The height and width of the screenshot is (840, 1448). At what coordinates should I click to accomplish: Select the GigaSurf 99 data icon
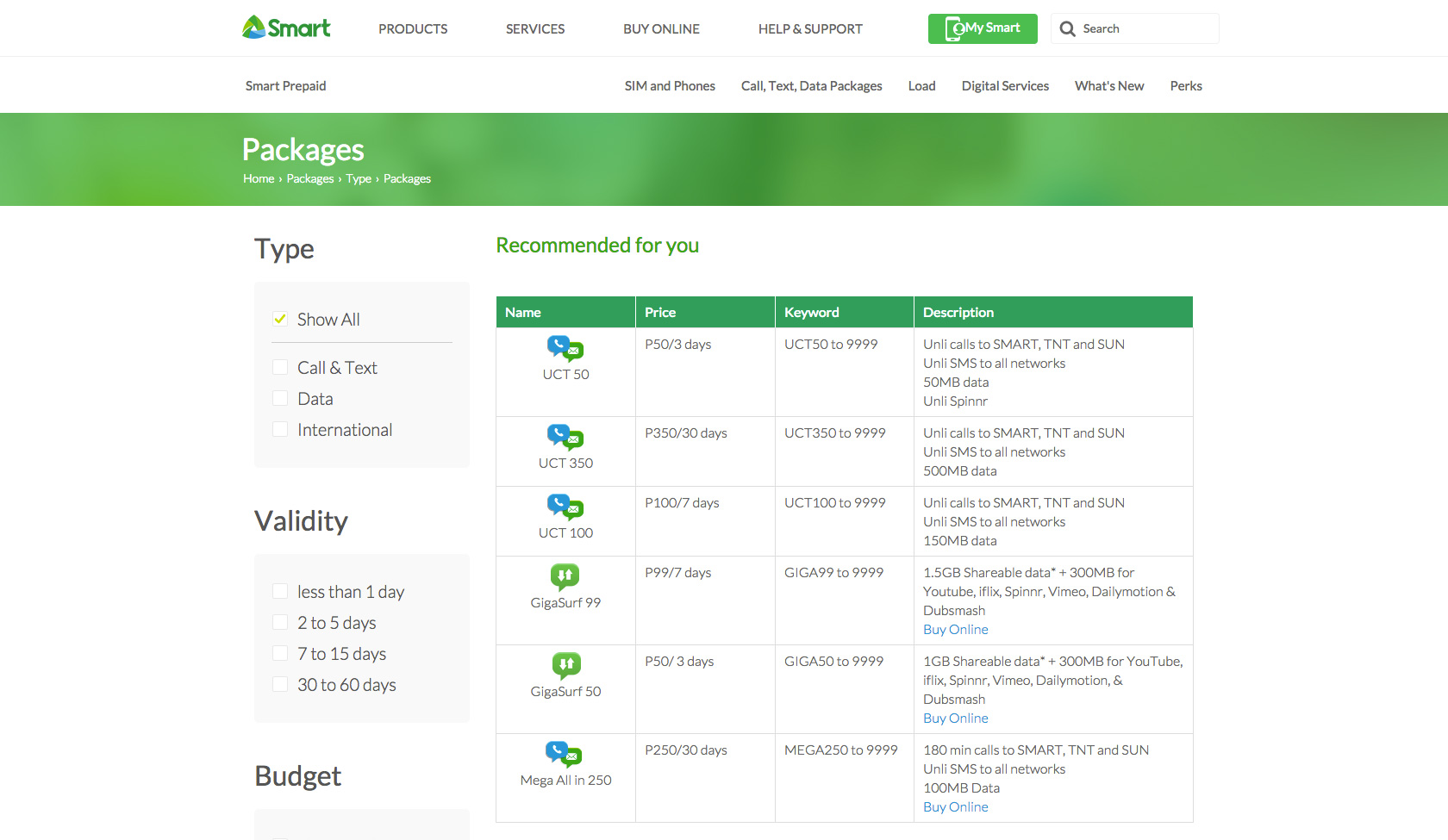coord(565,577)
